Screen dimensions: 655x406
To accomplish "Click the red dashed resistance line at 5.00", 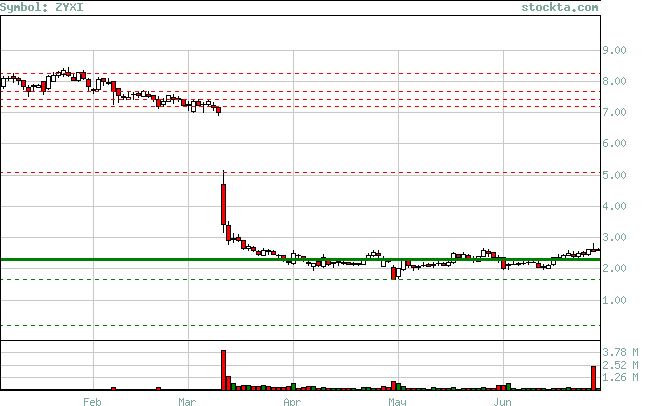I will [300, 173].
